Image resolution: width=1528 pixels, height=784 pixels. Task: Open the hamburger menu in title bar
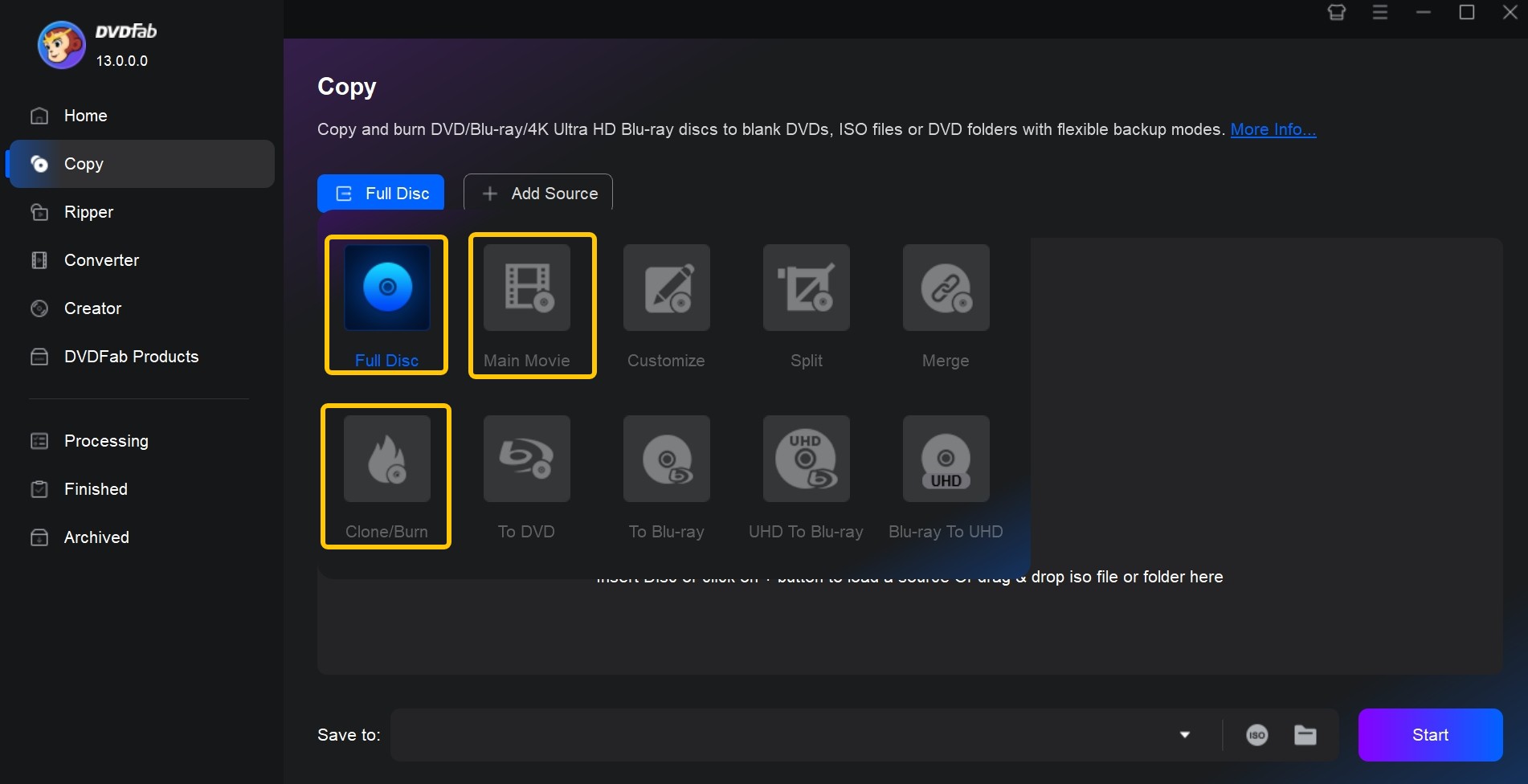pyautogui.click(x=1380, y=12)
